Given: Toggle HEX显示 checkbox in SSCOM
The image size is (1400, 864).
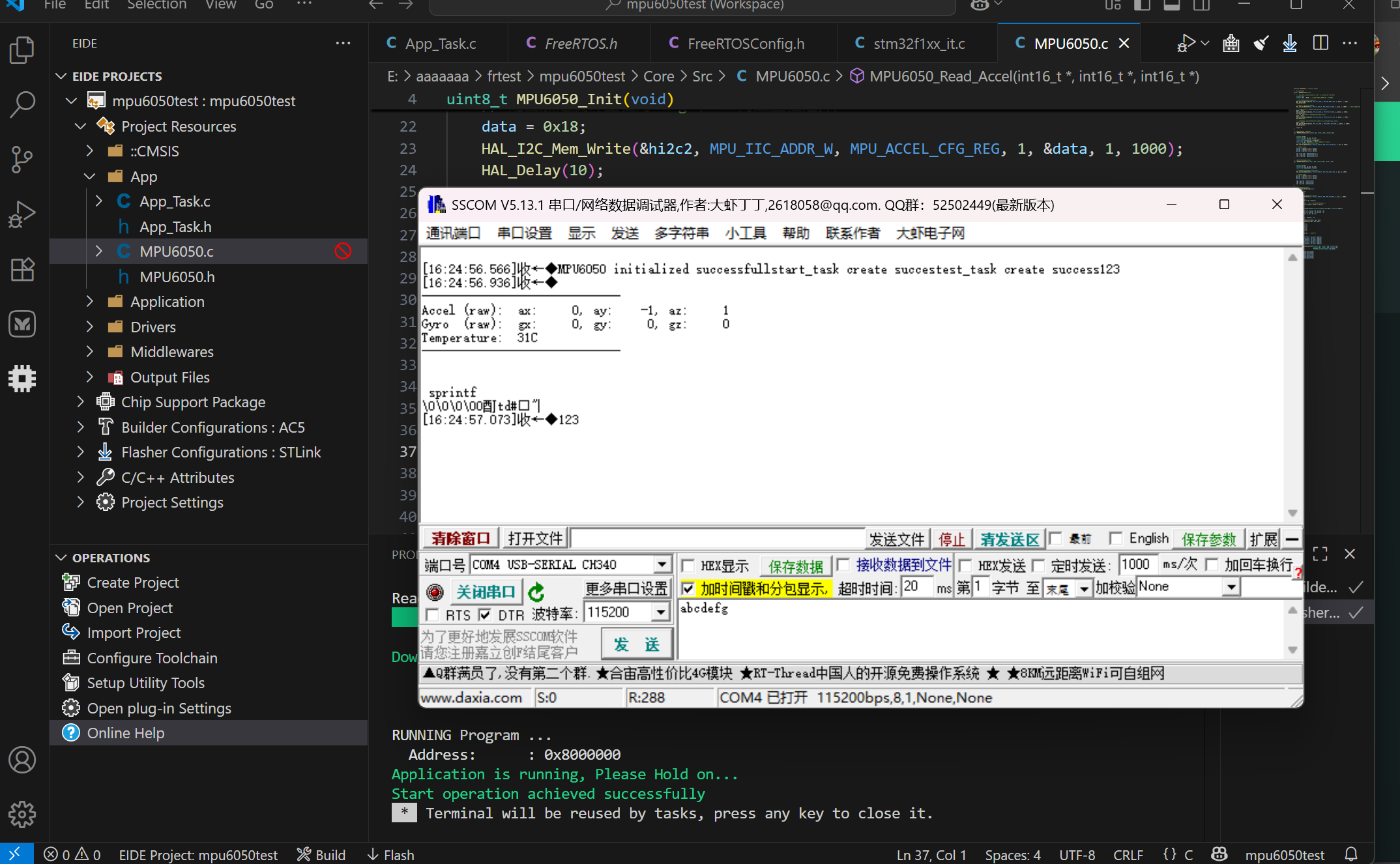Looking at the screenshot, I should [688, 565].
